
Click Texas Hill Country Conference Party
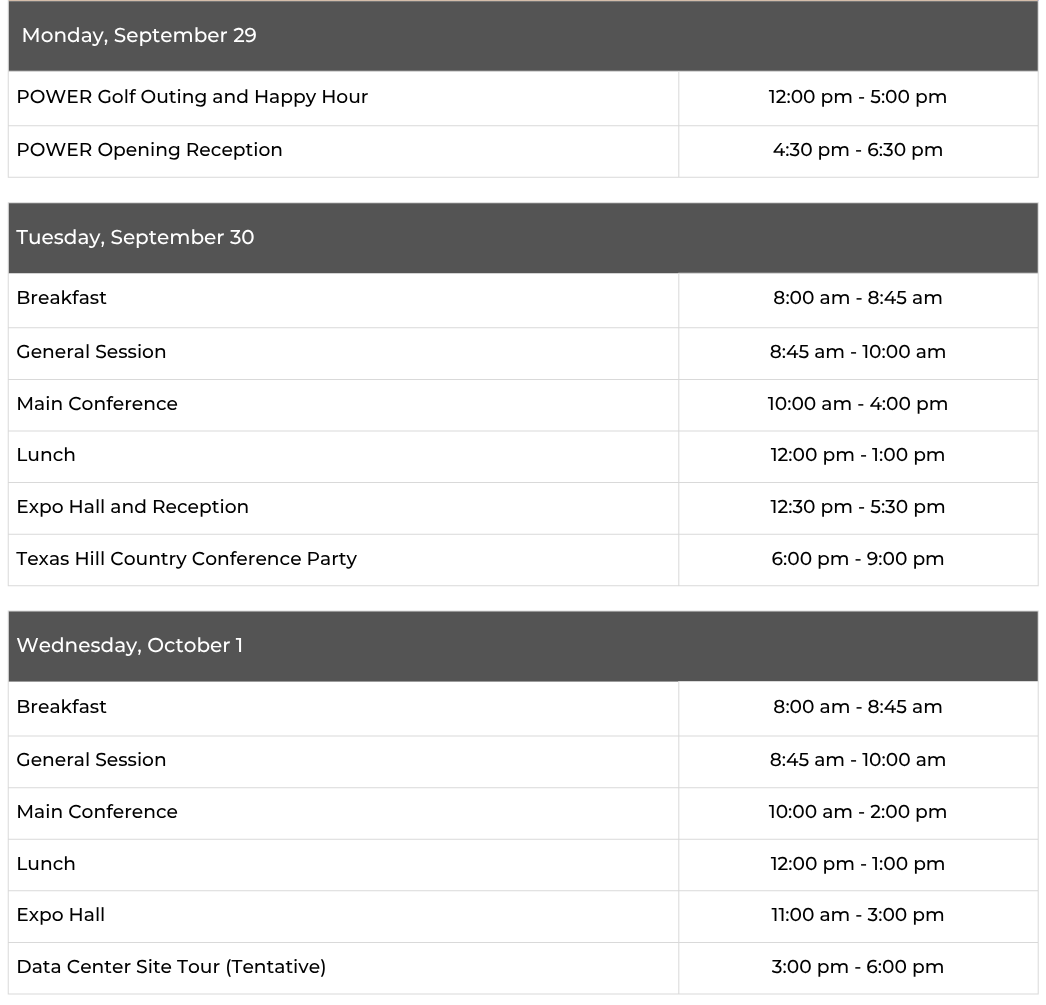(x=187, y=560)
